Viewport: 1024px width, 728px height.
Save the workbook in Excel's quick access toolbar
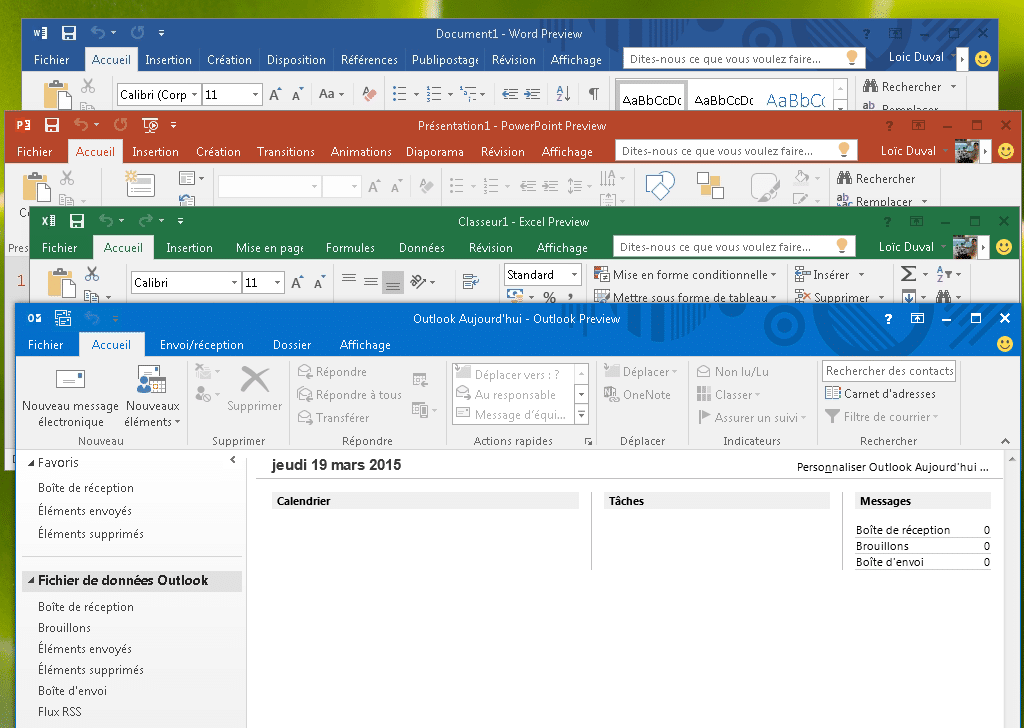point(77,221)
